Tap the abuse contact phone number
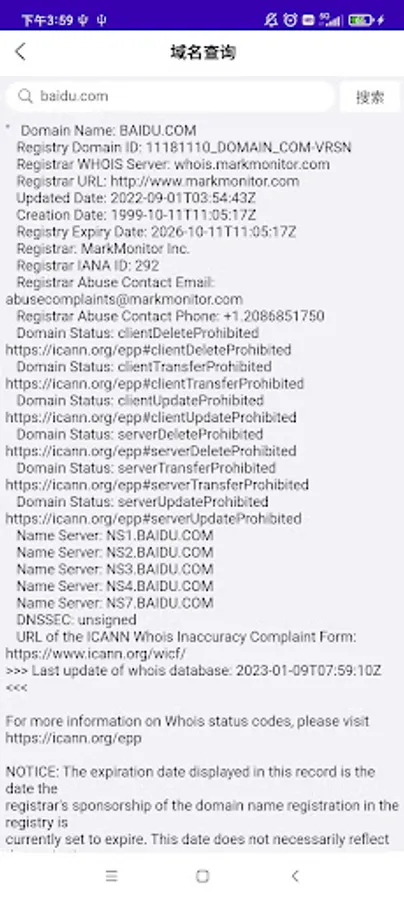 [274, 316]
